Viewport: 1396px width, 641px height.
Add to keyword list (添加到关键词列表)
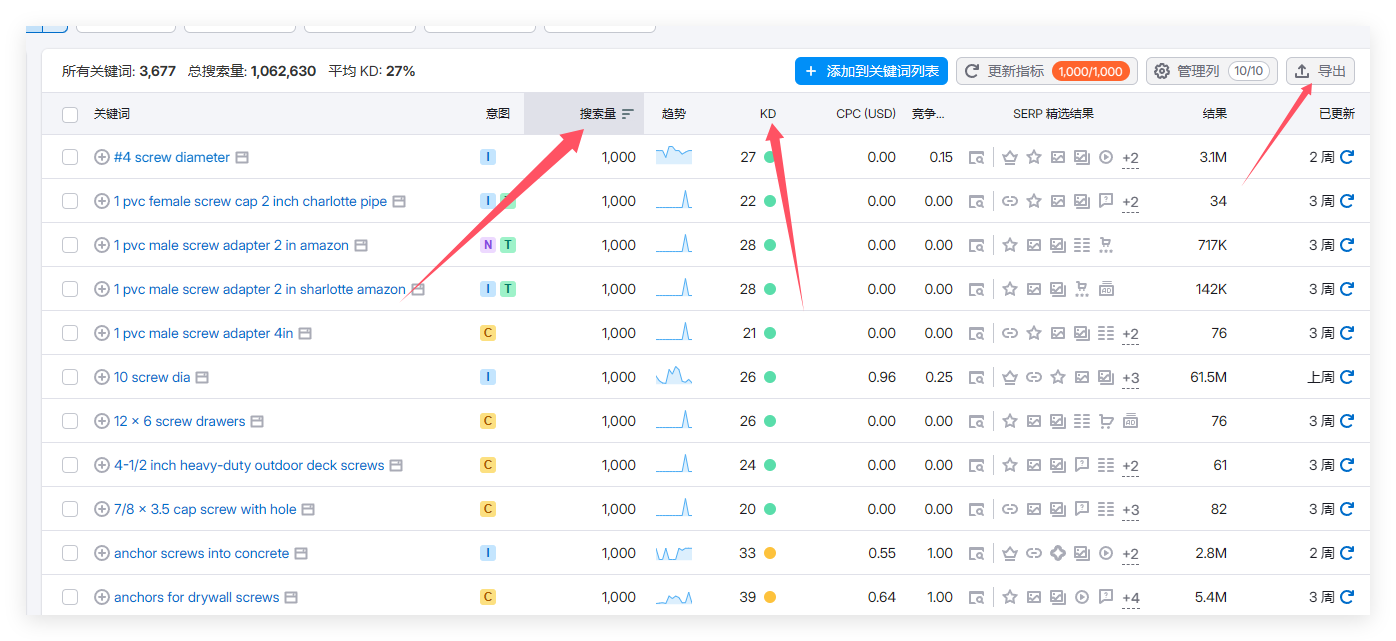click(x=871, y=71)
